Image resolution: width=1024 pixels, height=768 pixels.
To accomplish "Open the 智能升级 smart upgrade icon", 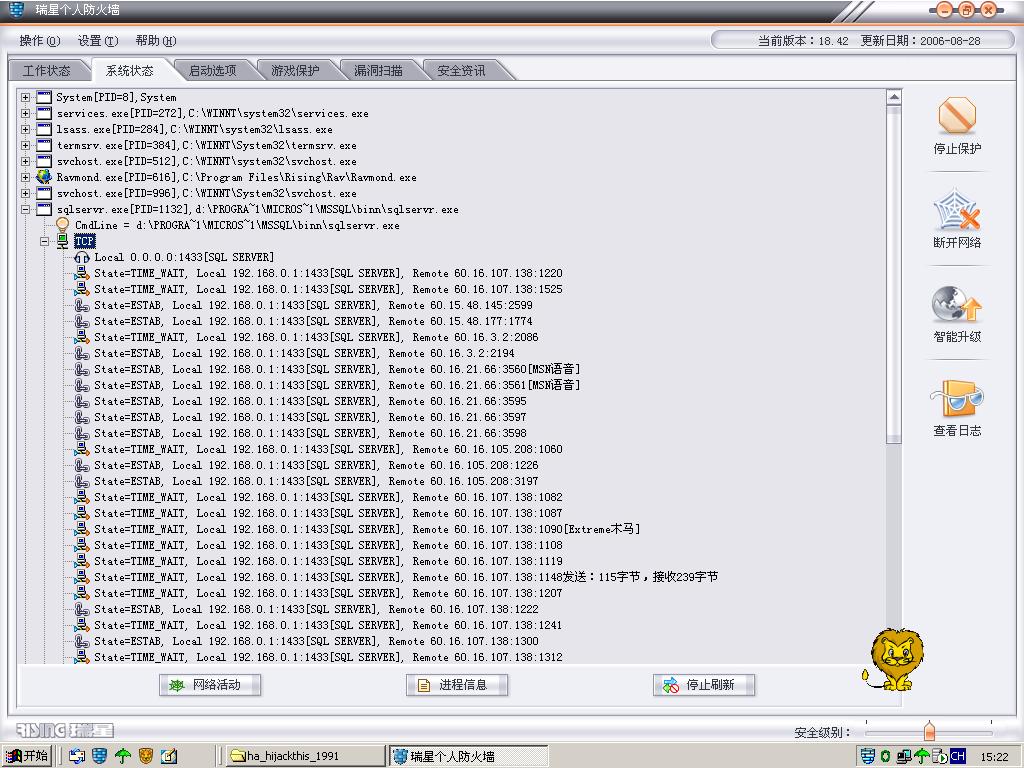I will click(957, 304).
